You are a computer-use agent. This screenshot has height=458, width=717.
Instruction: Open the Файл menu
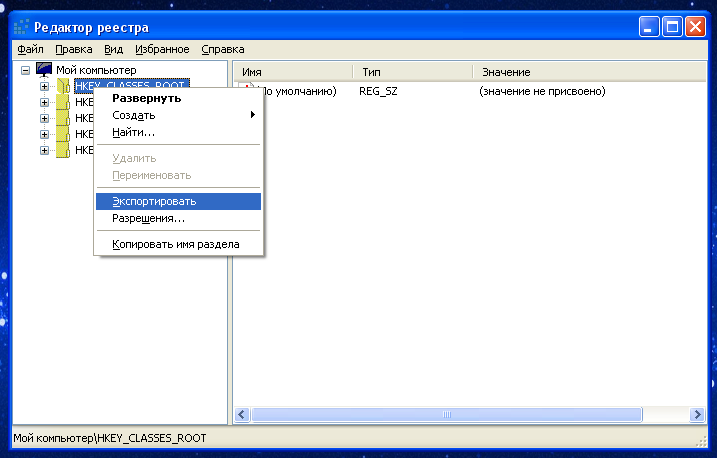[30, 49]
